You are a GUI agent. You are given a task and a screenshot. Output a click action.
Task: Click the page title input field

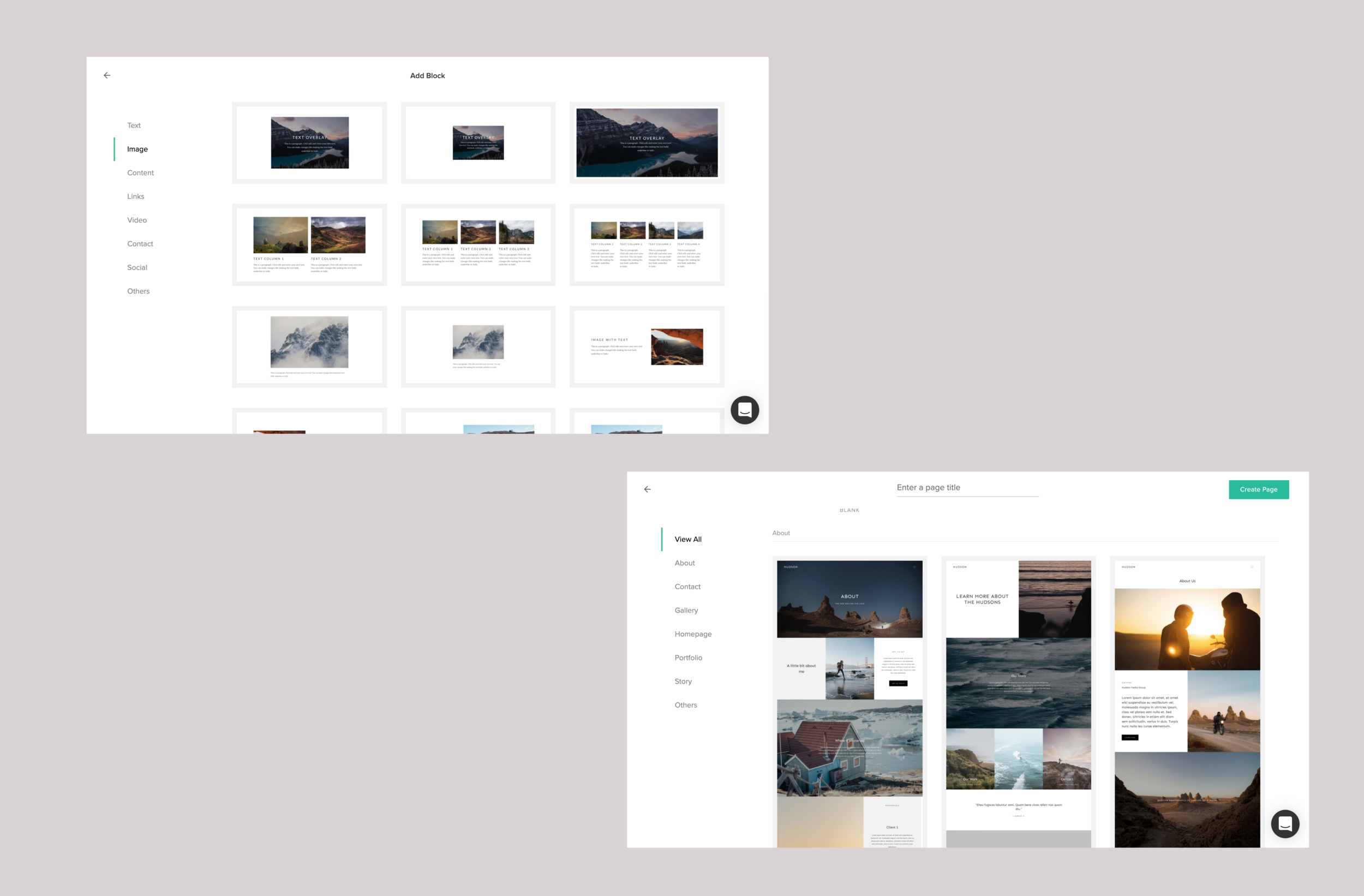pos(967,487)
